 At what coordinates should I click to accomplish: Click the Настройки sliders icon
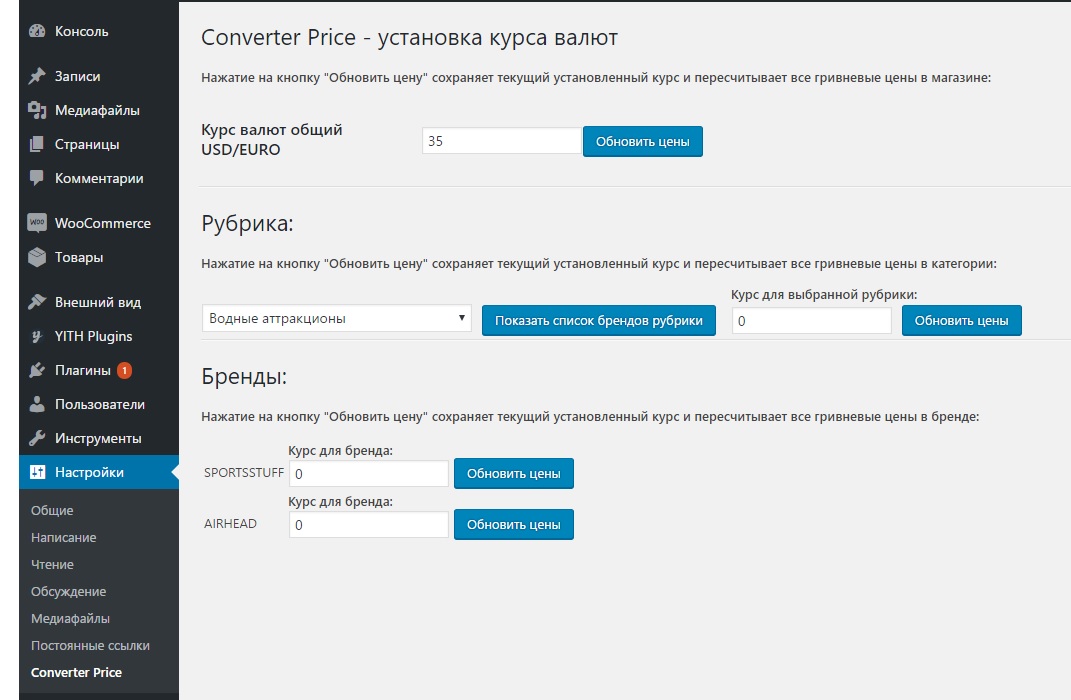click(37, 473)
